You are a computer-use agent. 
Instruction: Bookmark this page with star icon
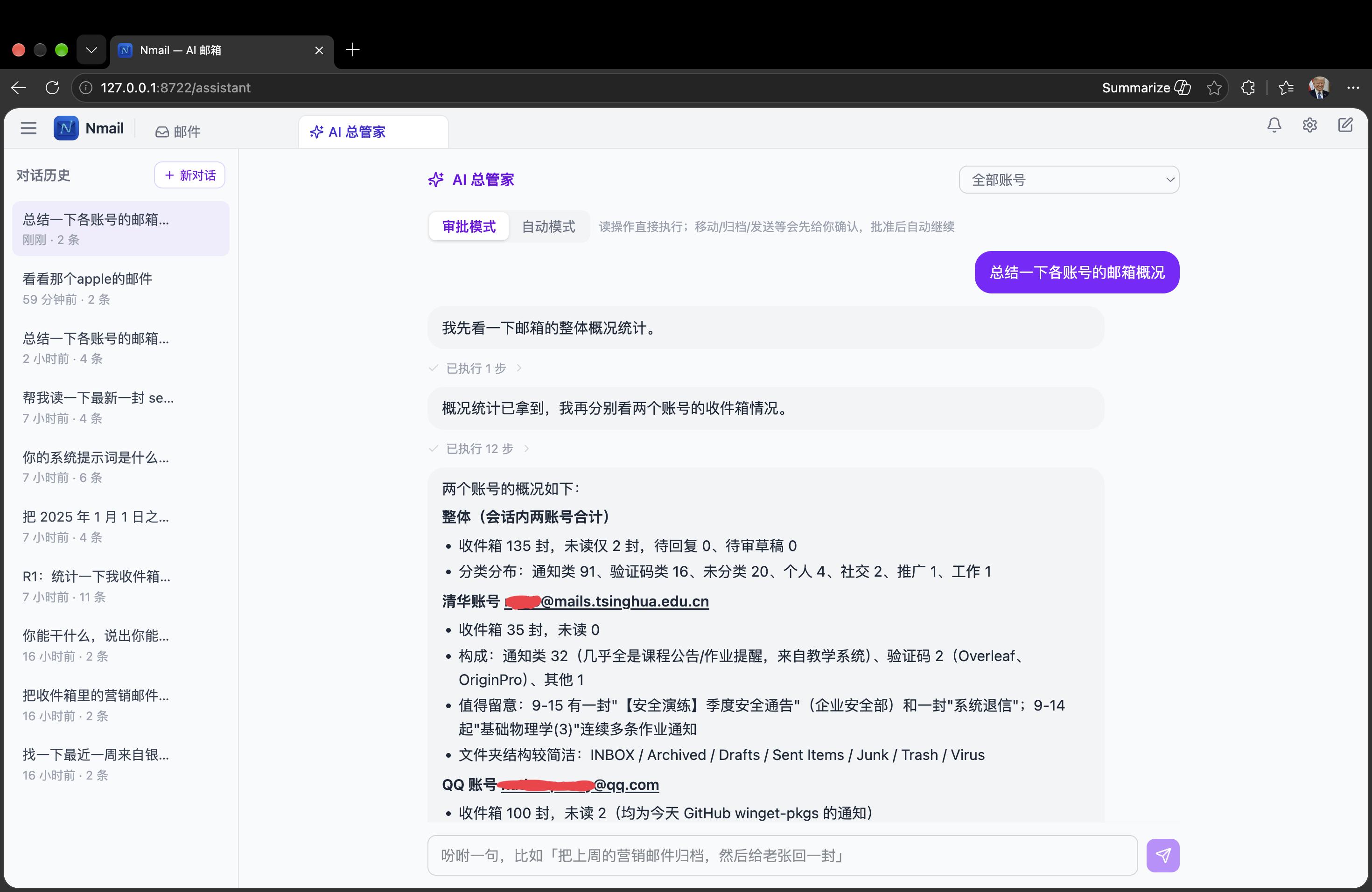[x=1213, y=88]
